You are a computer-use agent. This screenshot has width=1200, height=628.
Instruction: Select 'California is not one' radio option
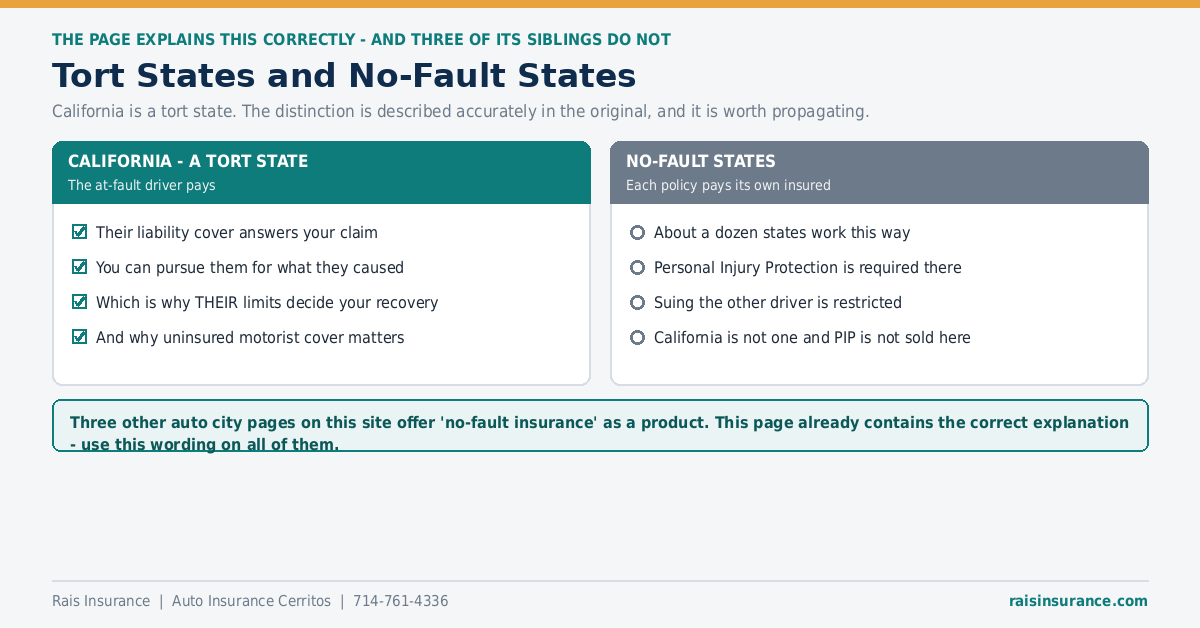pyautogui.click(x=638, y=337)
